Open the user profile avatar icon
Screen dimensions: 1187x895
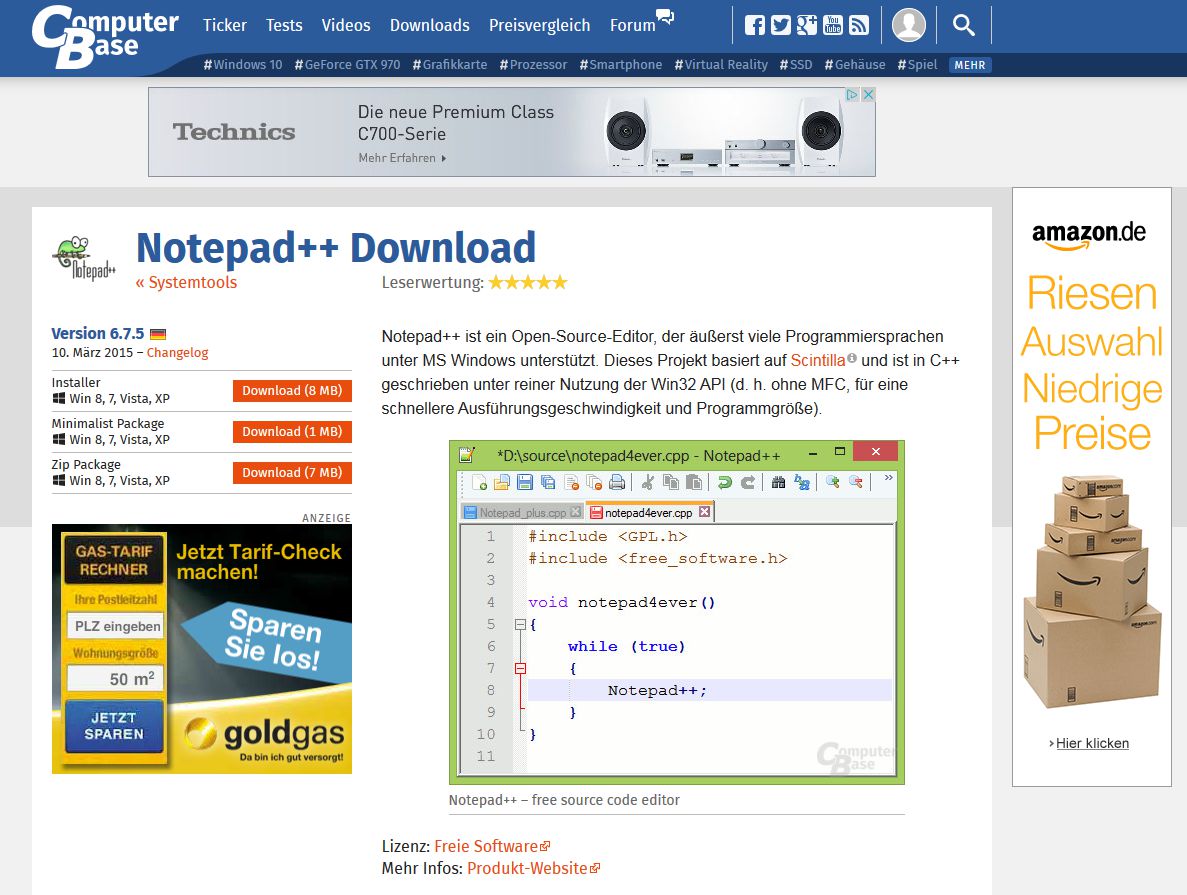(908, 25)
